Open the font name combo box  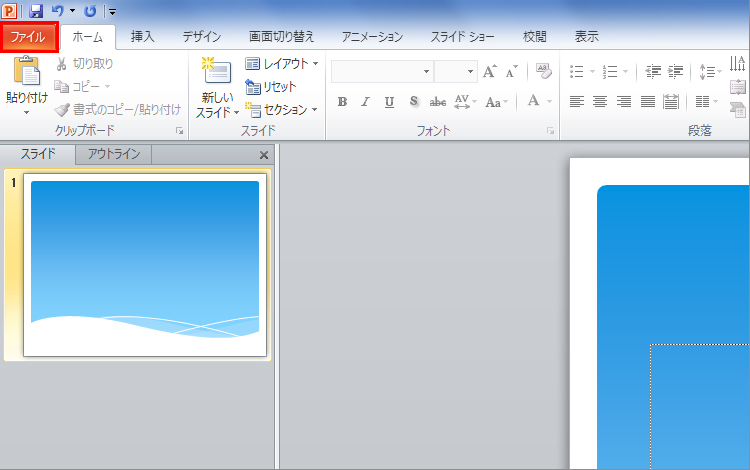[383, 72]
